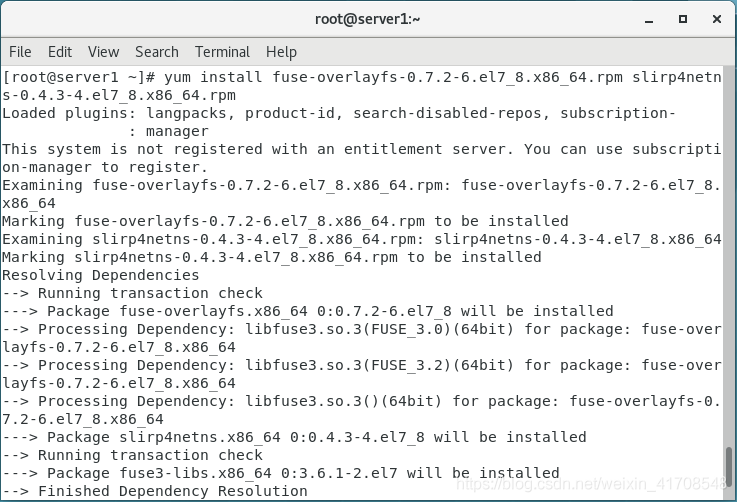Click the Finished Dependency Resolution line

(x=155, y=491)
